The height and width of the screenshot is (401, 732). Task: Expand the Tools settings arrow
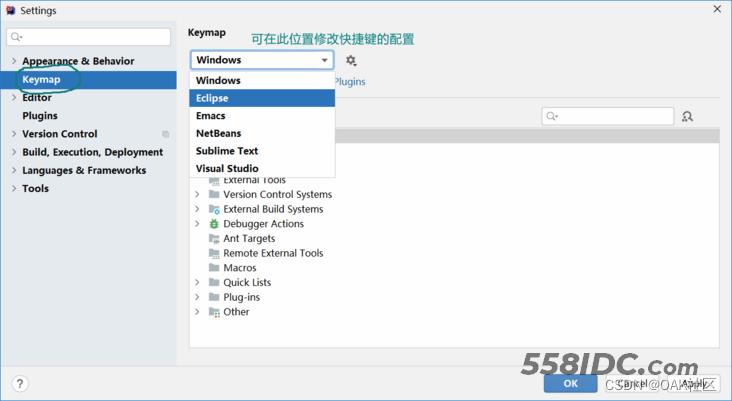click(14, 189)
